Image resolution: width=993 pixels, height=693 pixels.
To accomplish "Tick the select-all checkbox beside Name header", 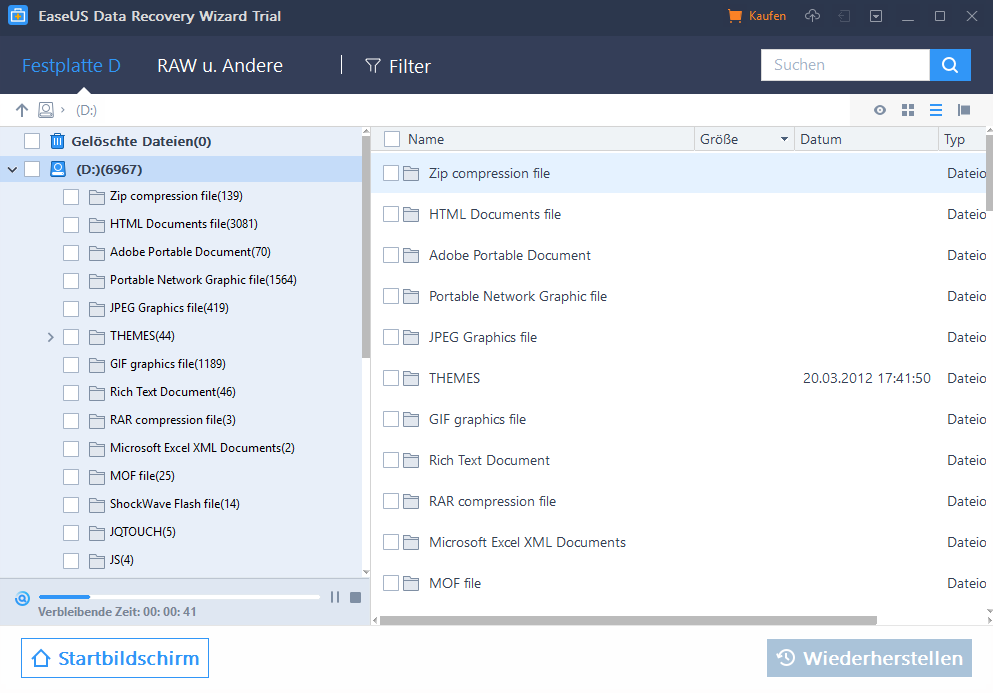I will point(392,139).
